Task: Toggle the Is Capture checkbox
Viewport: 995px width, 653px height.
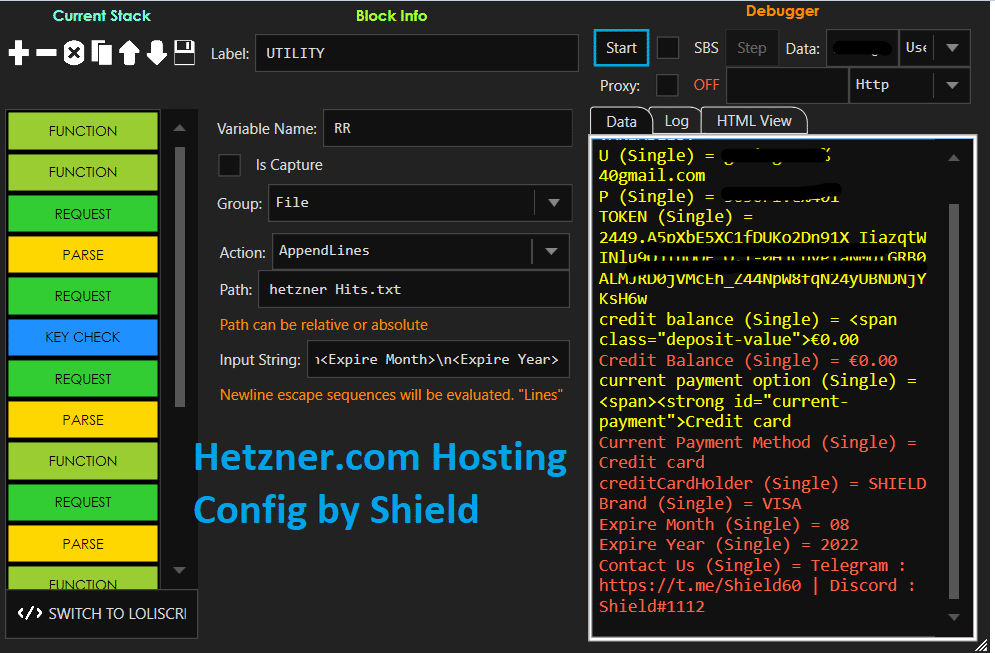Action: point(230,165)
